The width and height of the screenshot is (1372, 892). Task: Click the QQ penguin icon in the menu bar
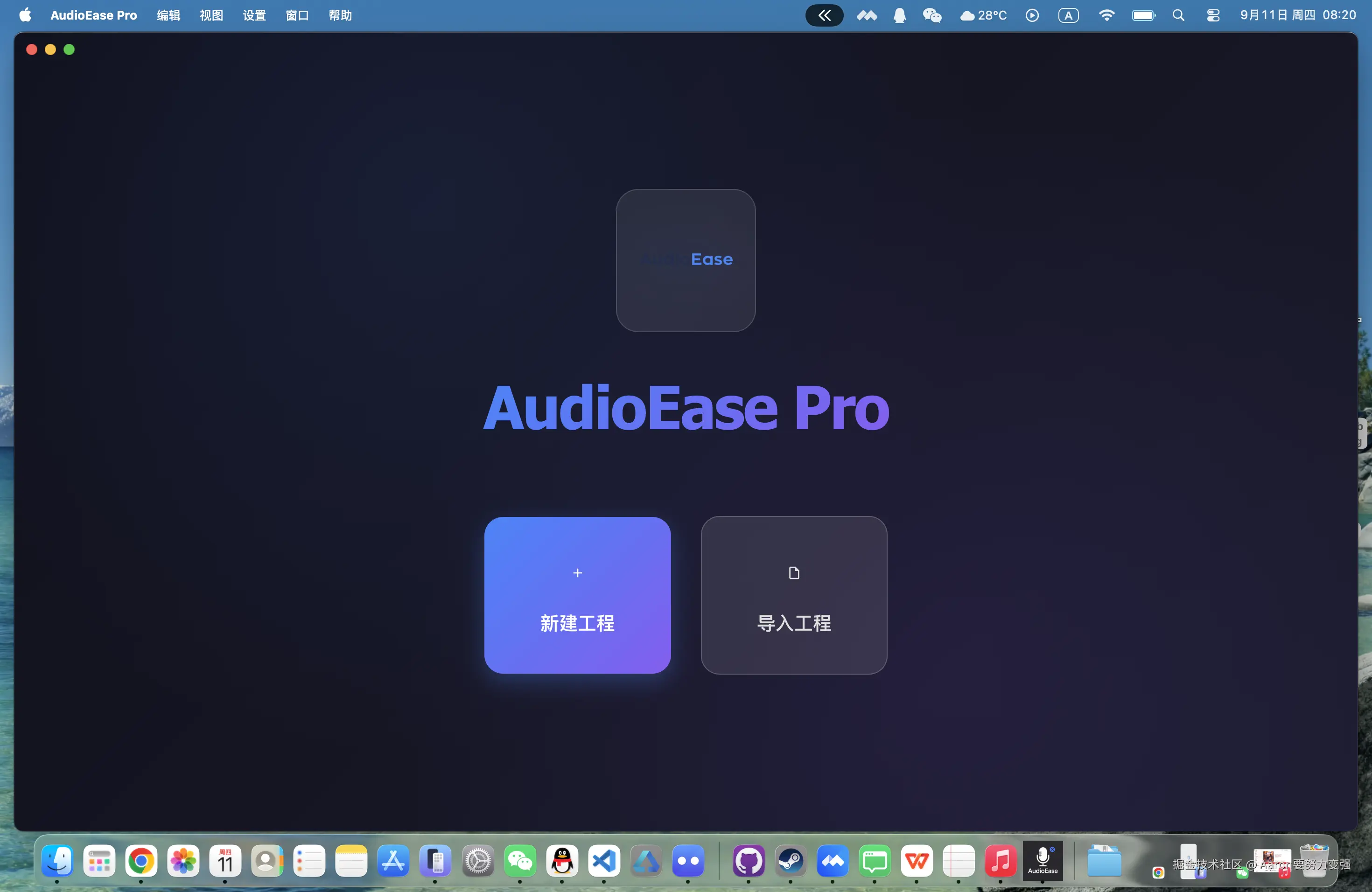tap(899, 15)
